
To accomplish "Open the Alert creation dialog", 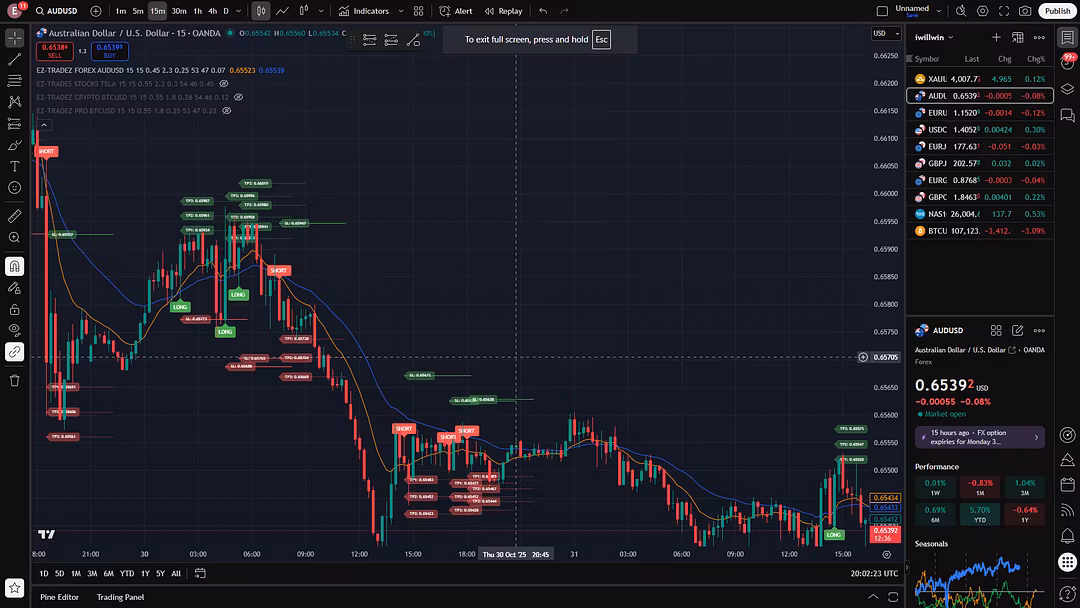I will click(456, 11).
